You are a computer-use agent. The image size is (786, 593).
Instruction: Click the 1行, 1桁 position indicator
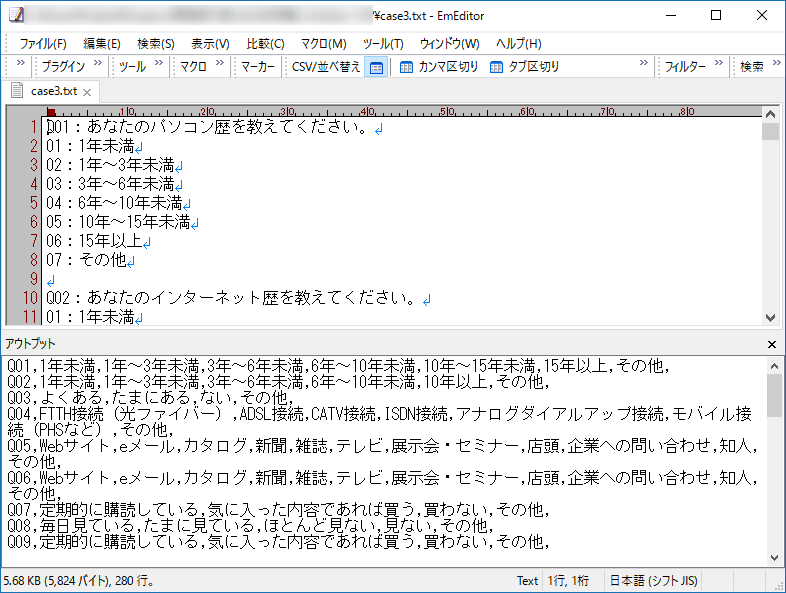pos(568,581)
